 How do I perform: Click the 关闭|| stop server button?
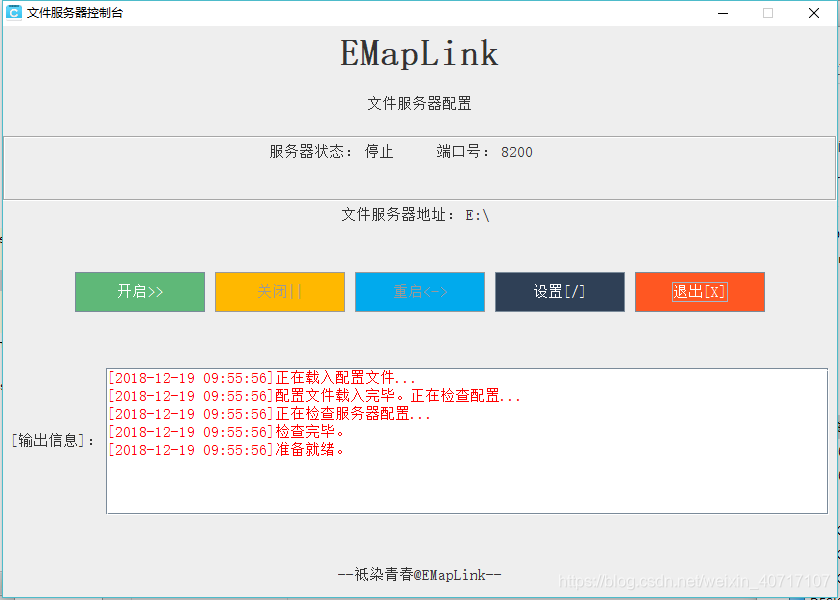pos(280,292)
